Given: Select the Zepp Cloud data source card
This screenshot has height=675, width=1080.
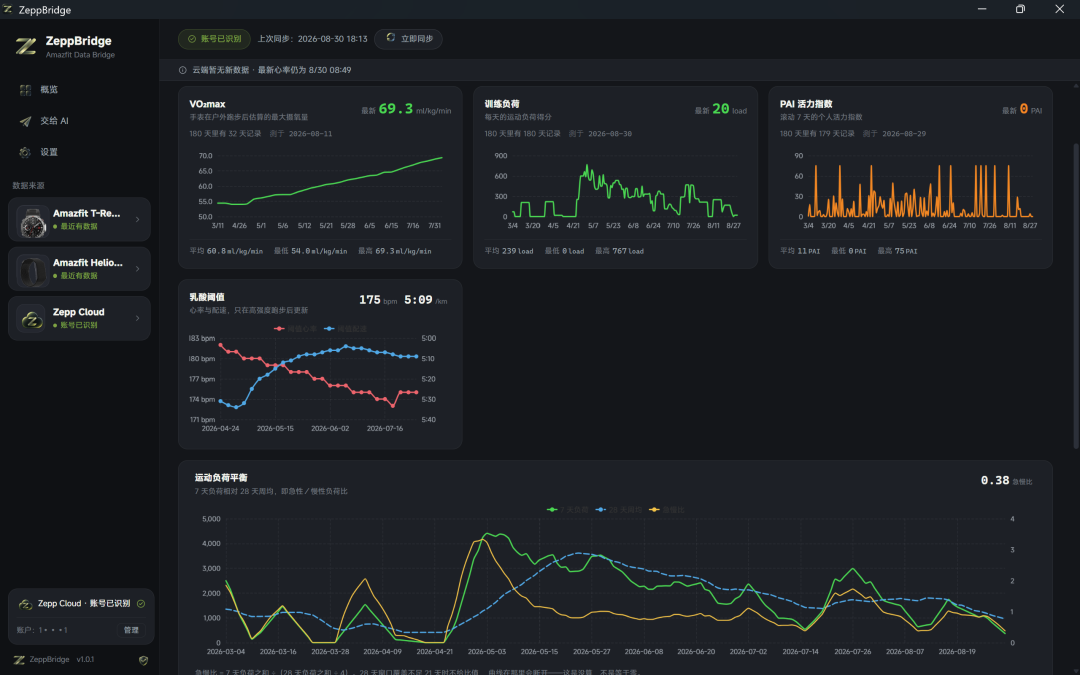Looking at the screenshot, I should 79,318.
